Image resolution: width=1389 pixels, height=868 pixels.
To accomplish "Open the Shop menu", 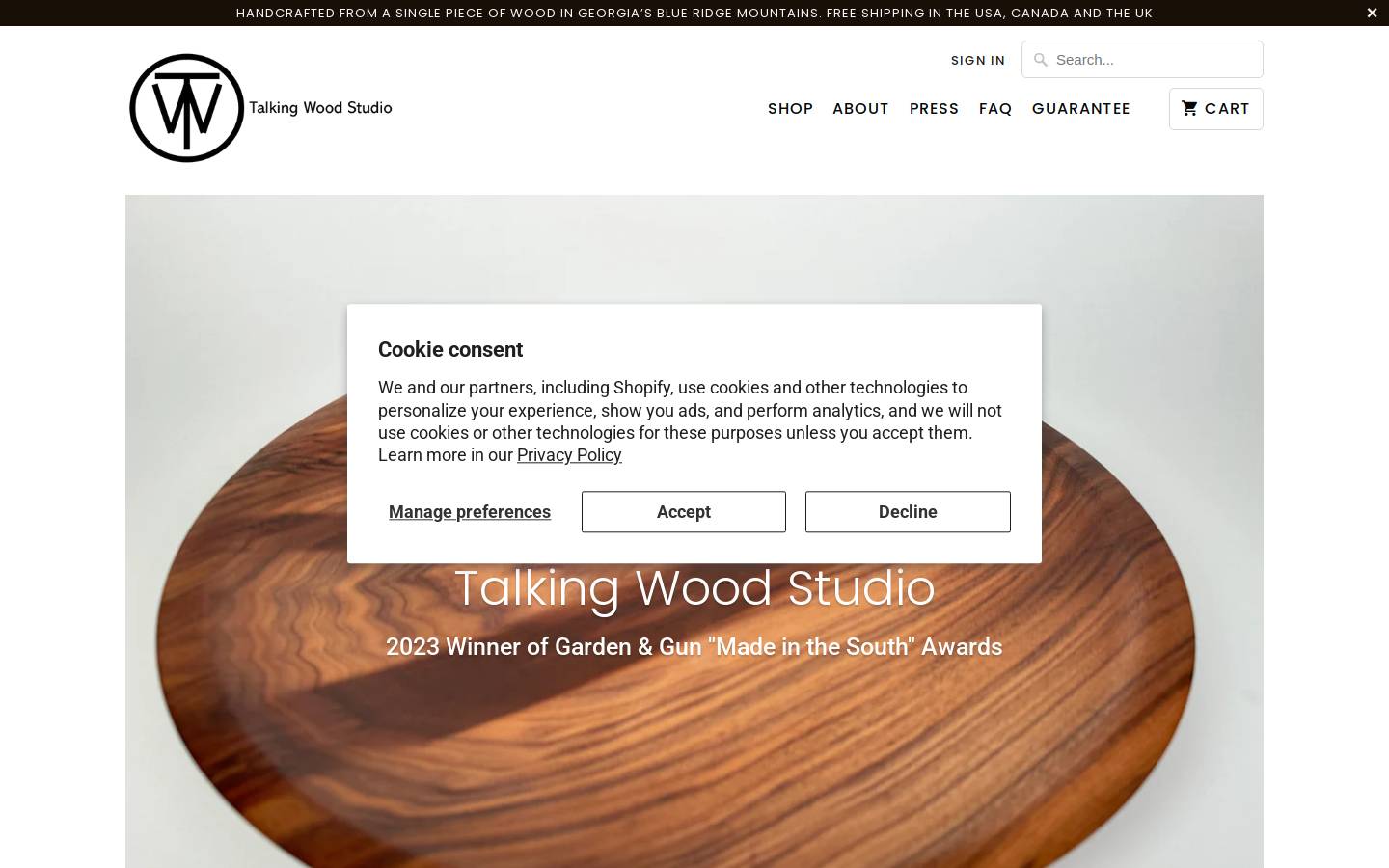I will (790, 109).
